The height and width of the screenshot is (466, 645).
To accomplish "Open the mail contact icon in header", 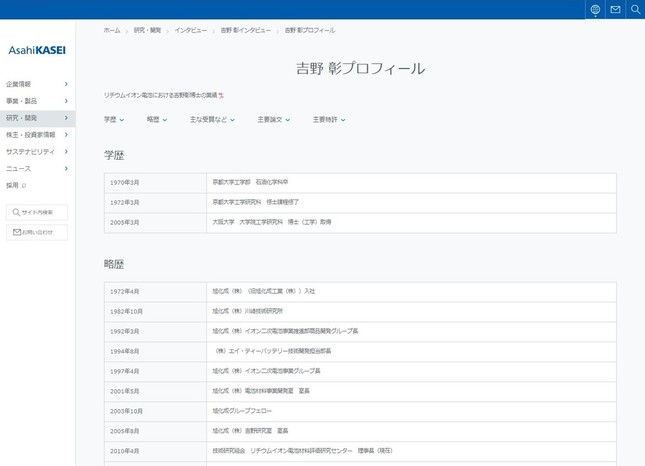I will point(615,10).
